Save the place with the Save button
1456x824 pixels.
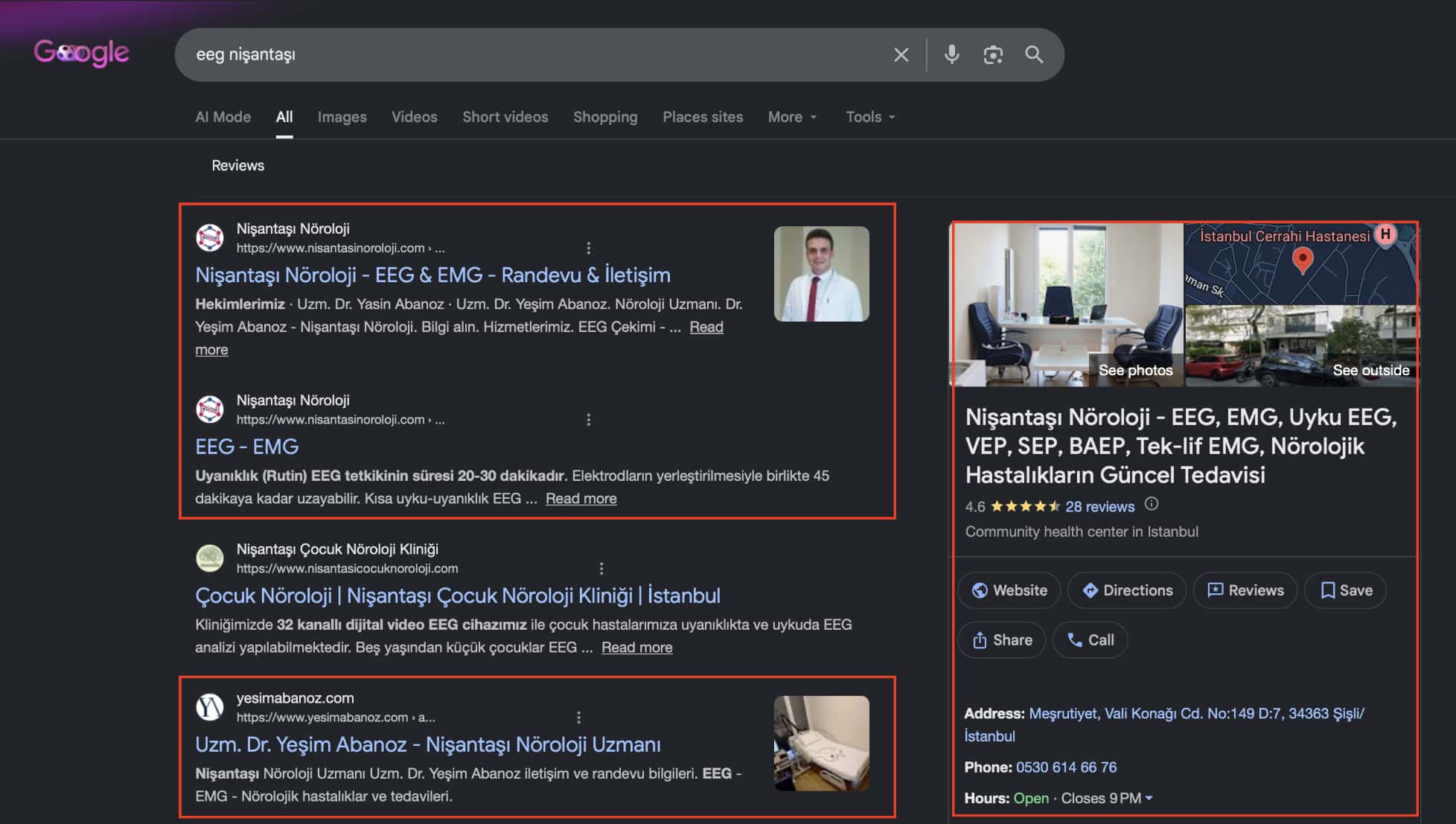pos(1345,590)
